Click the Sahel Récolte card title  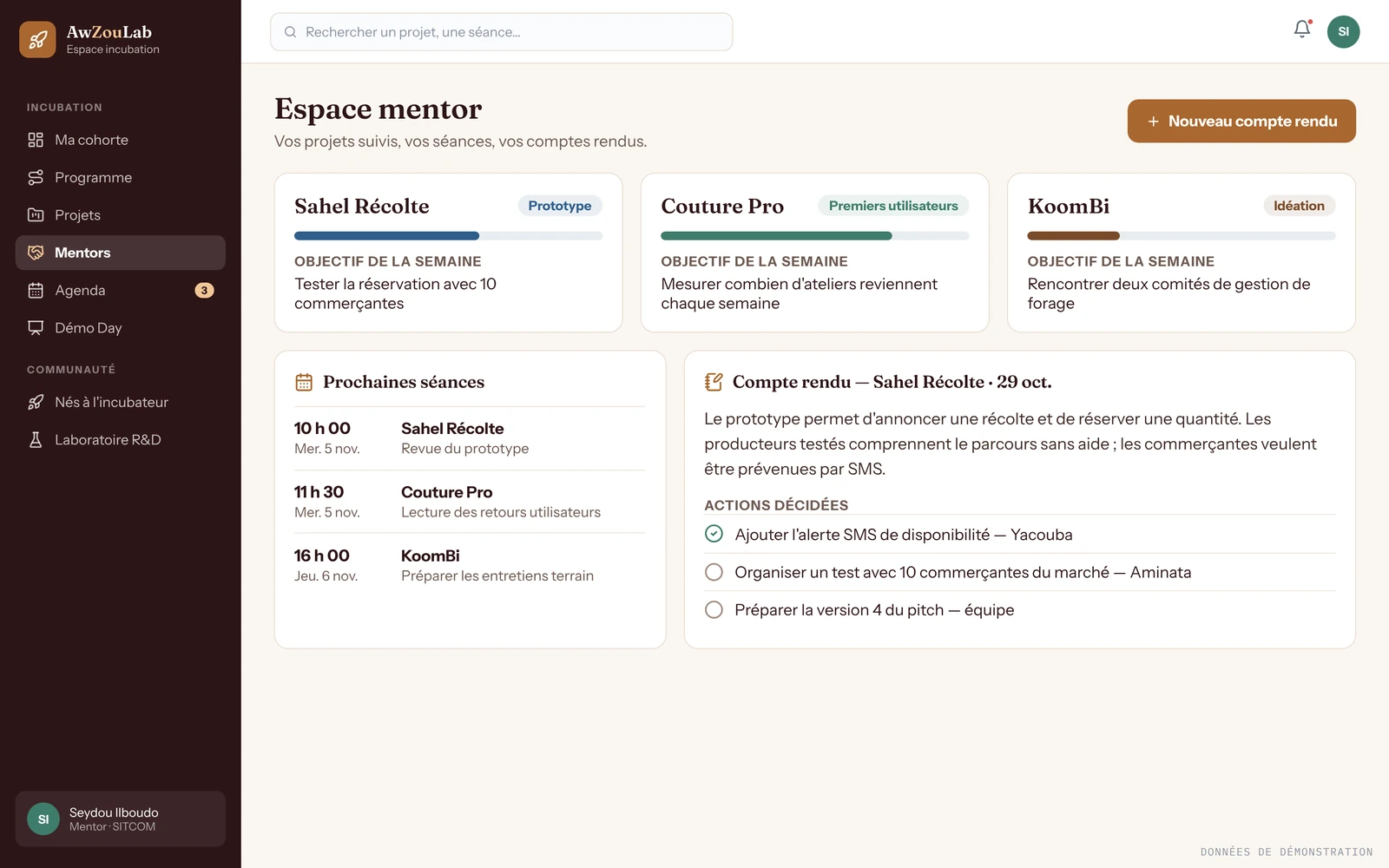[362, 207]
